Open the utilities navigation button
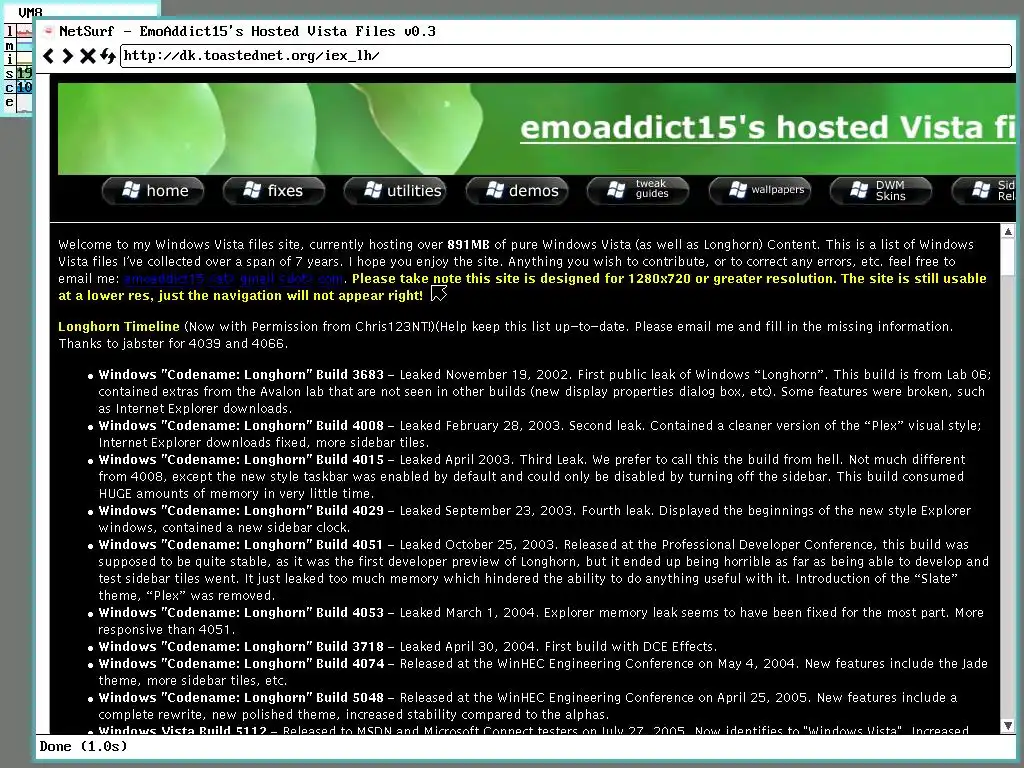Viewport: 1024px width, 768px height. (395, 191)
